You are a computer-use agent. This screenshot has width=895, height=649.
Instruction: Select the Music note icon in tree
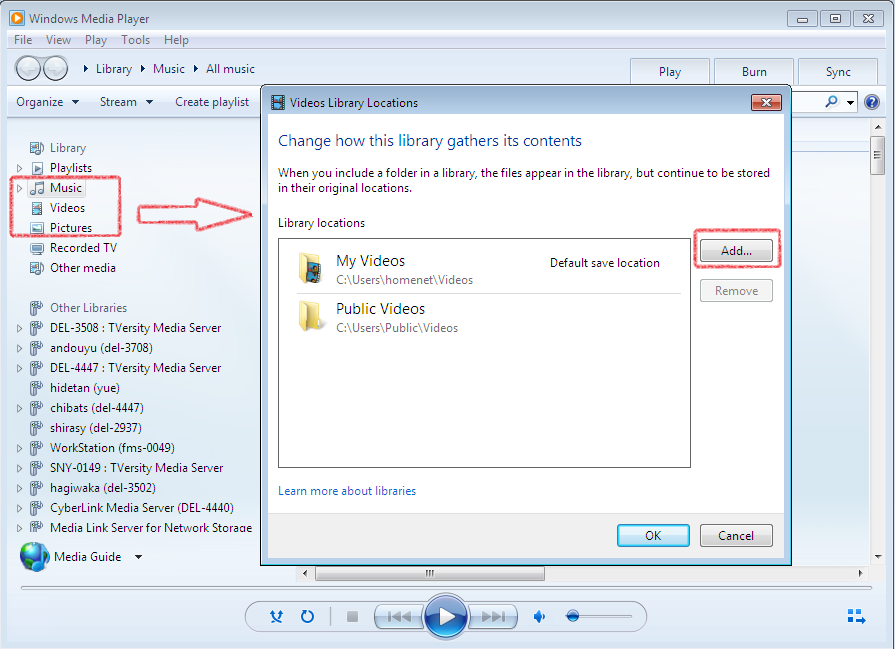[x=37, y=188]
